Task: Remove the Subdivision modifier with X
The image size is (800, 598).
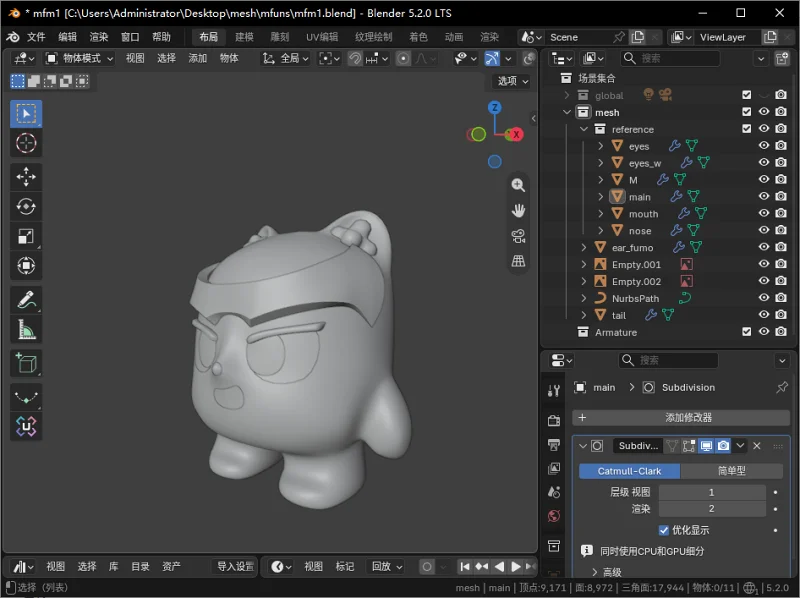Action: 757,446
